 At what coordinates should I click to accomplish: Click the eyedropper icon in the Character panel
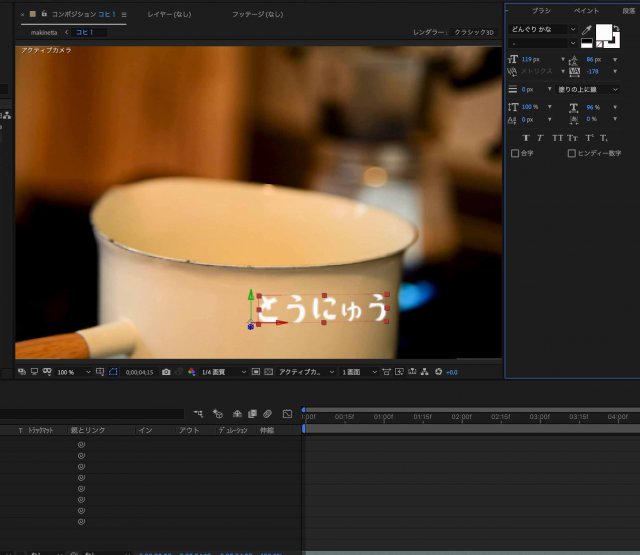tap(587, 30)
